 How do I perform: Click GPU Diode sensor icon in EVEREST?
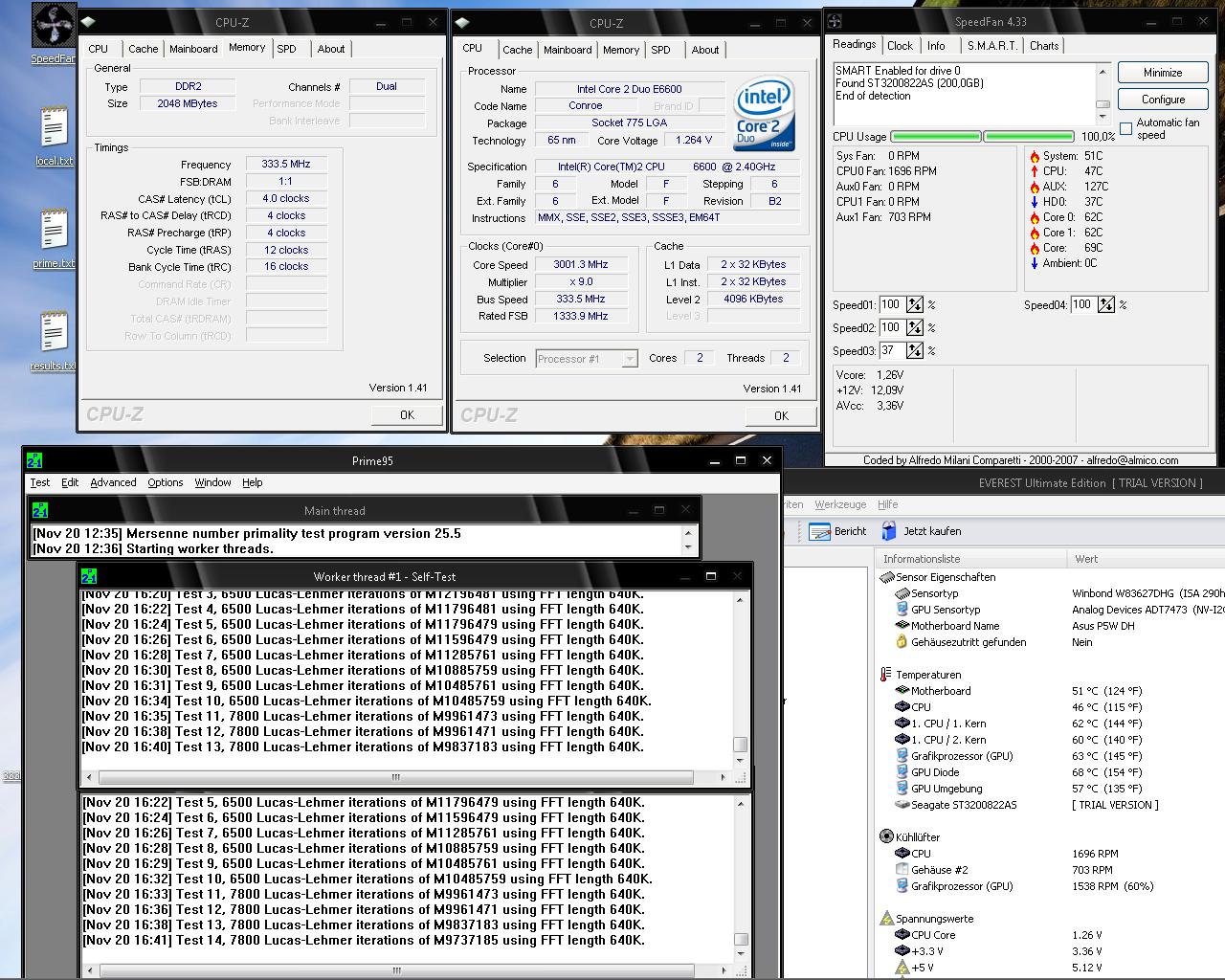pos(902,772)
